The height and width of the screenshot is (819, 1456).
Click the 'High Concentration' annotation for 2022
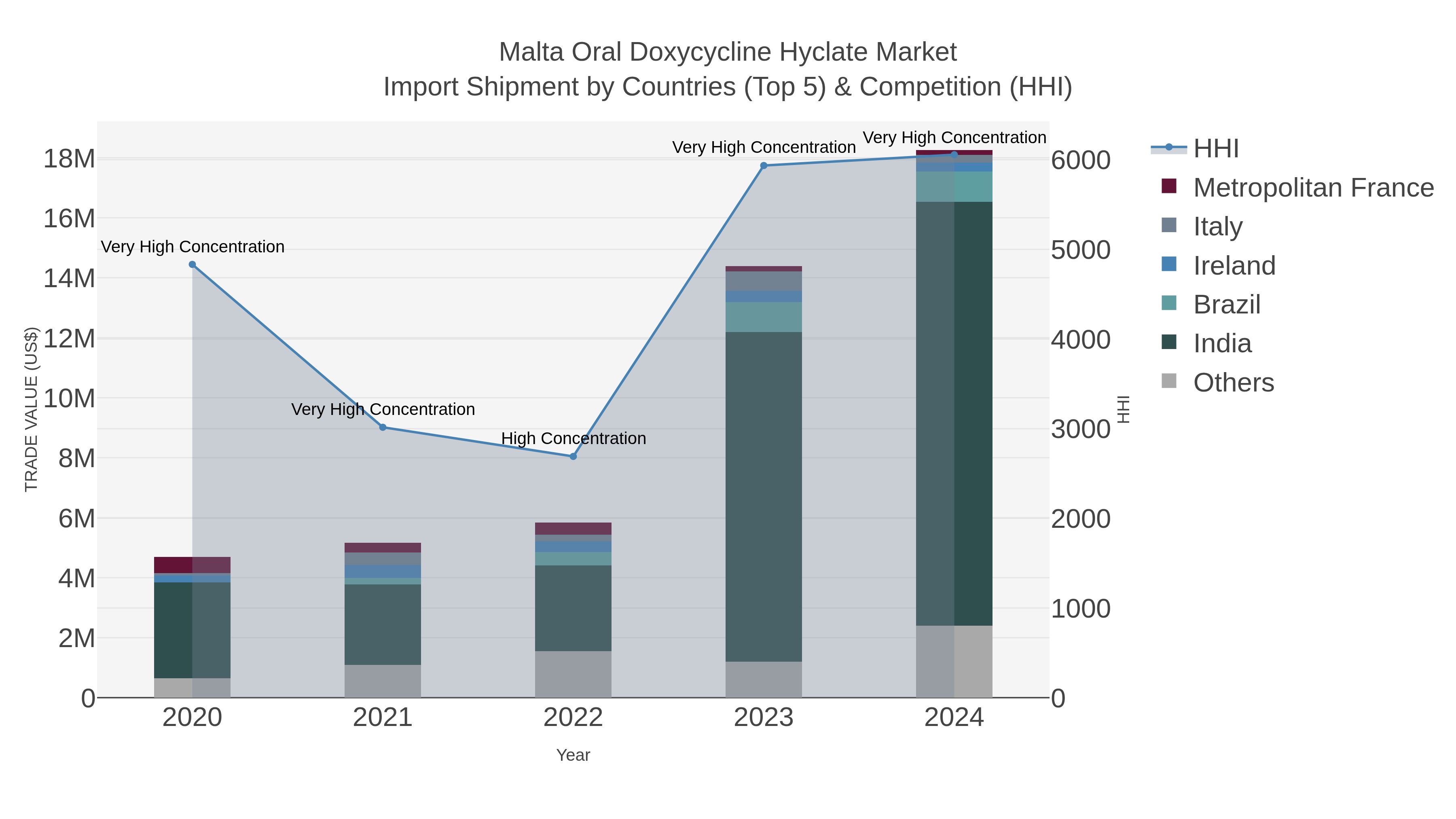[573, 438]
